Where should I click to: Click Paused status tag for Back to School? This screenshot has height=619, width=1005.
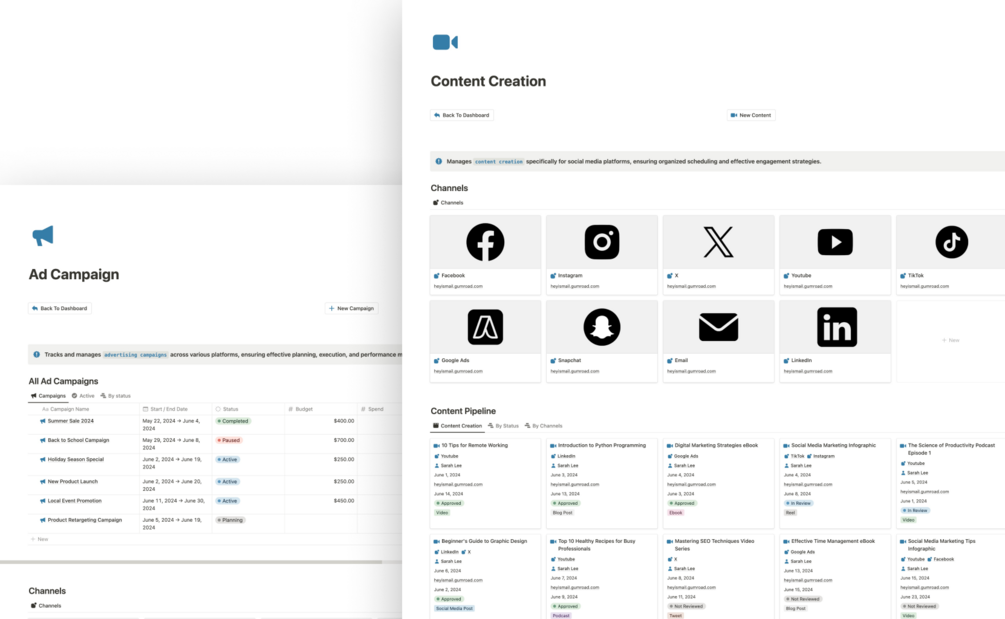pyautogui.click(x=228, y=440)
